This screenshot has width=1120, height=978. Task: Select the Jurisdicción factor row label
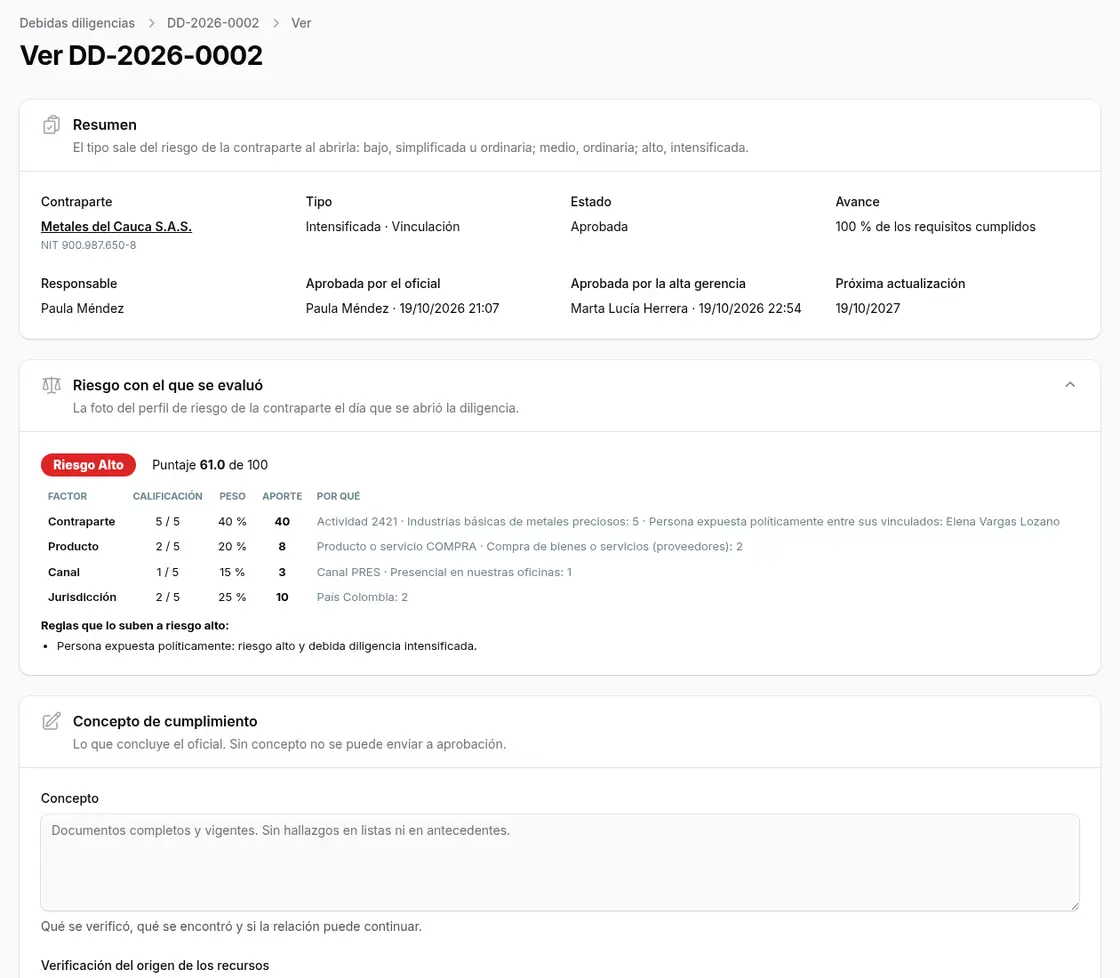point(82,597)
